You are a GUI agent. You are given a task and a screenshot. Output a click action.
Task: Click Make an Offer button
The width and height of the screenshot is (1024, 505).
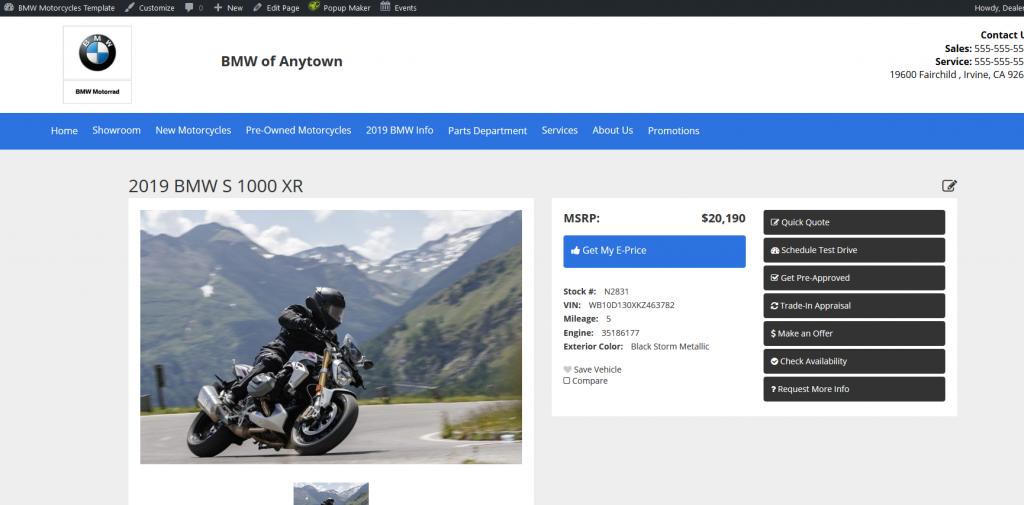coord(854,333)
